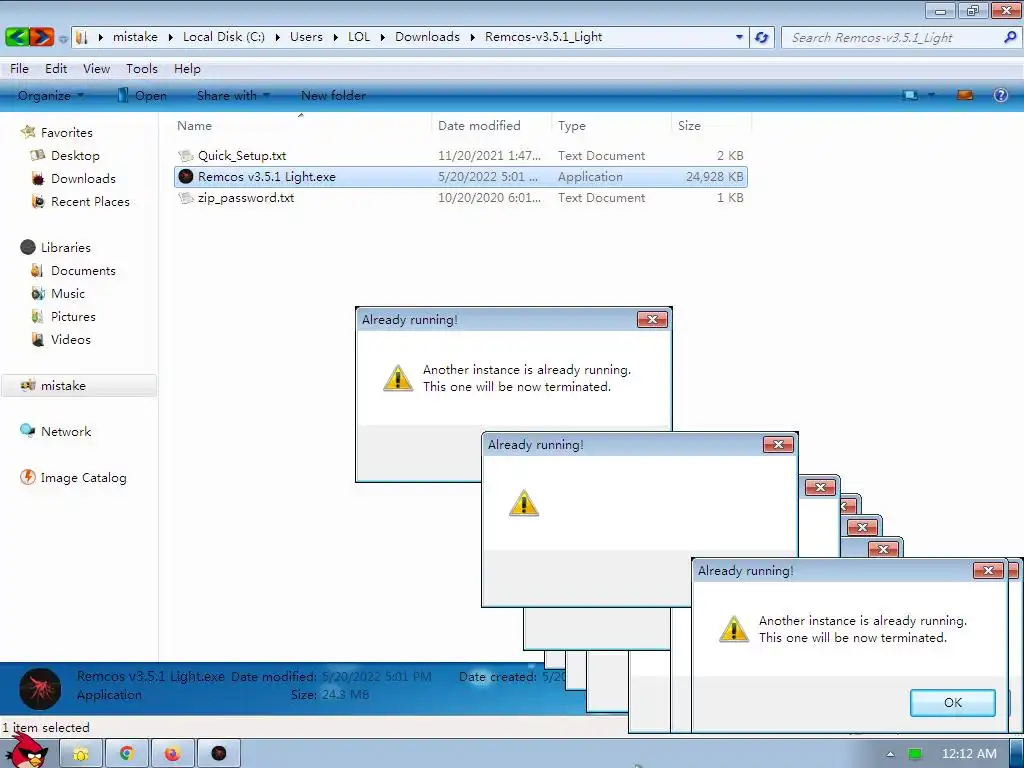
Task: Open recent locations dropdown beside nav arrows
Action: [63, 39]
